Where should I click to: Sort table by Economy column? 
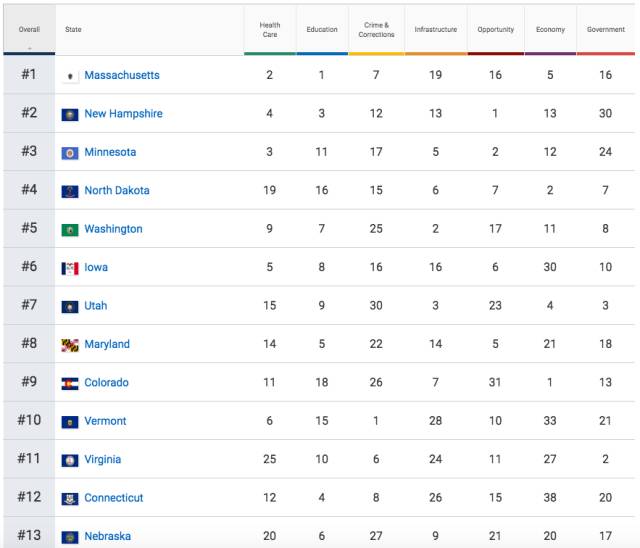[x=550, y=29]
